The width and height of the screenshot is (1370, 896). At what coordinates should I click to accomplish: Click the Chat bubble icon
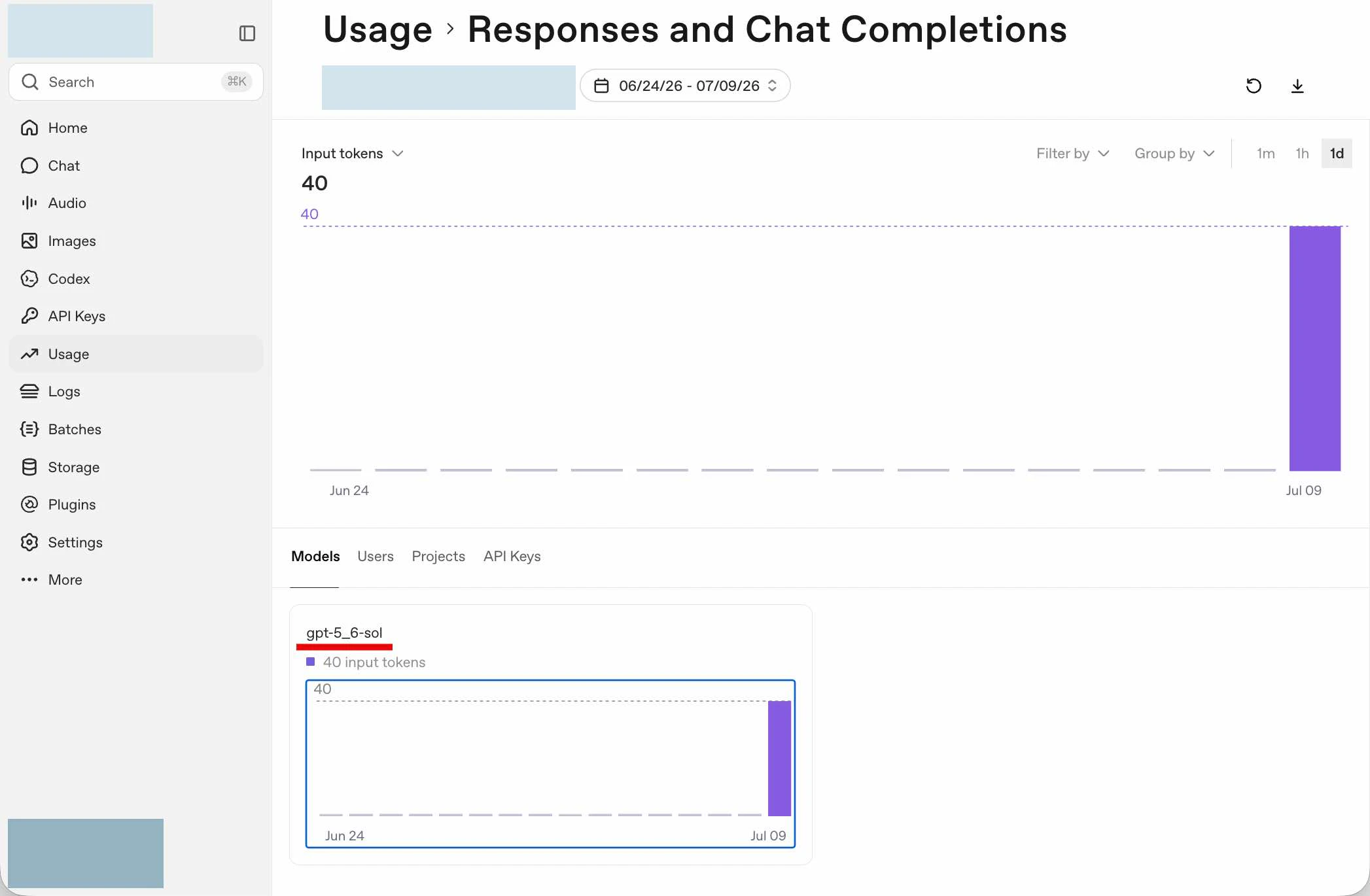[x=29, y=165]
